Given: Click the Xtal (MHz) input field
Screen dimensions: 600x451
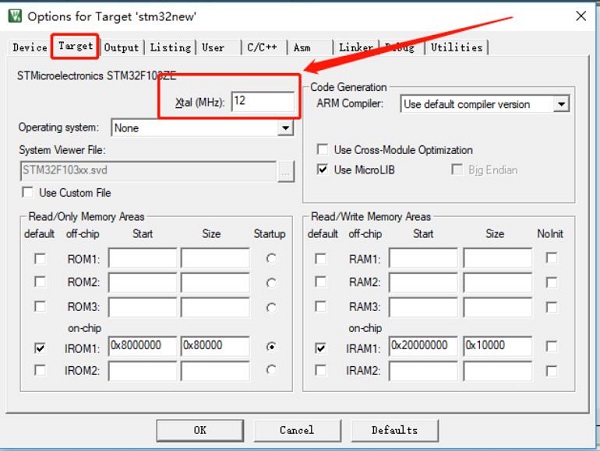Looking at the screenshot, I should (x=263, y=101).
